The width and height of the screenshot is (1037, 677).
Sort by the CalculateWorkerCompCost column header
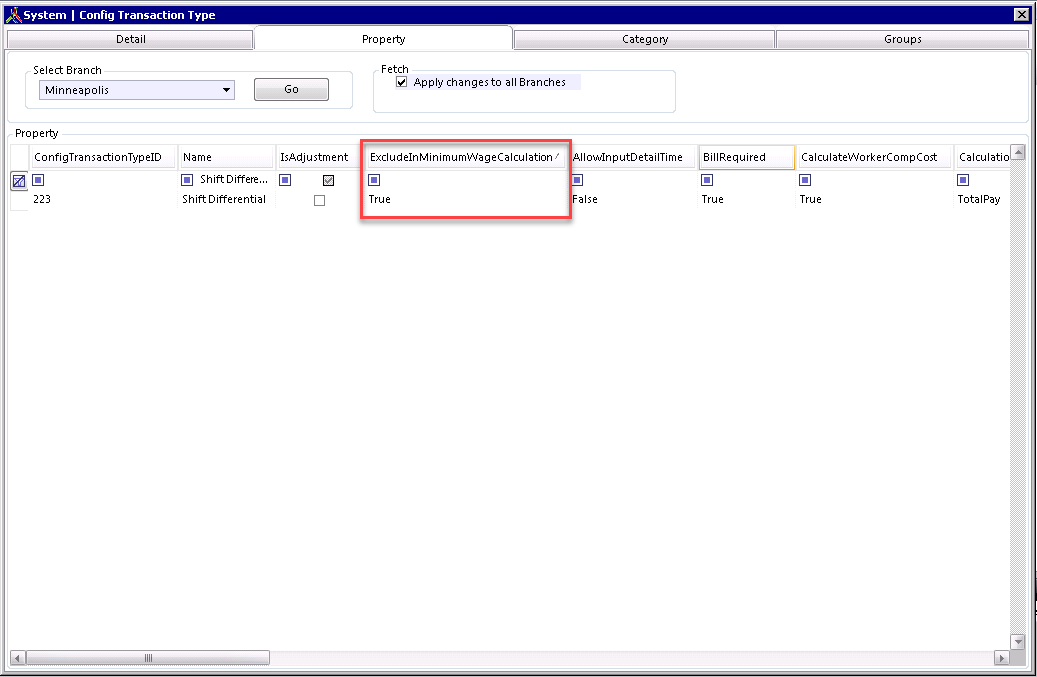pyautogui.click(x=875, y=157)
